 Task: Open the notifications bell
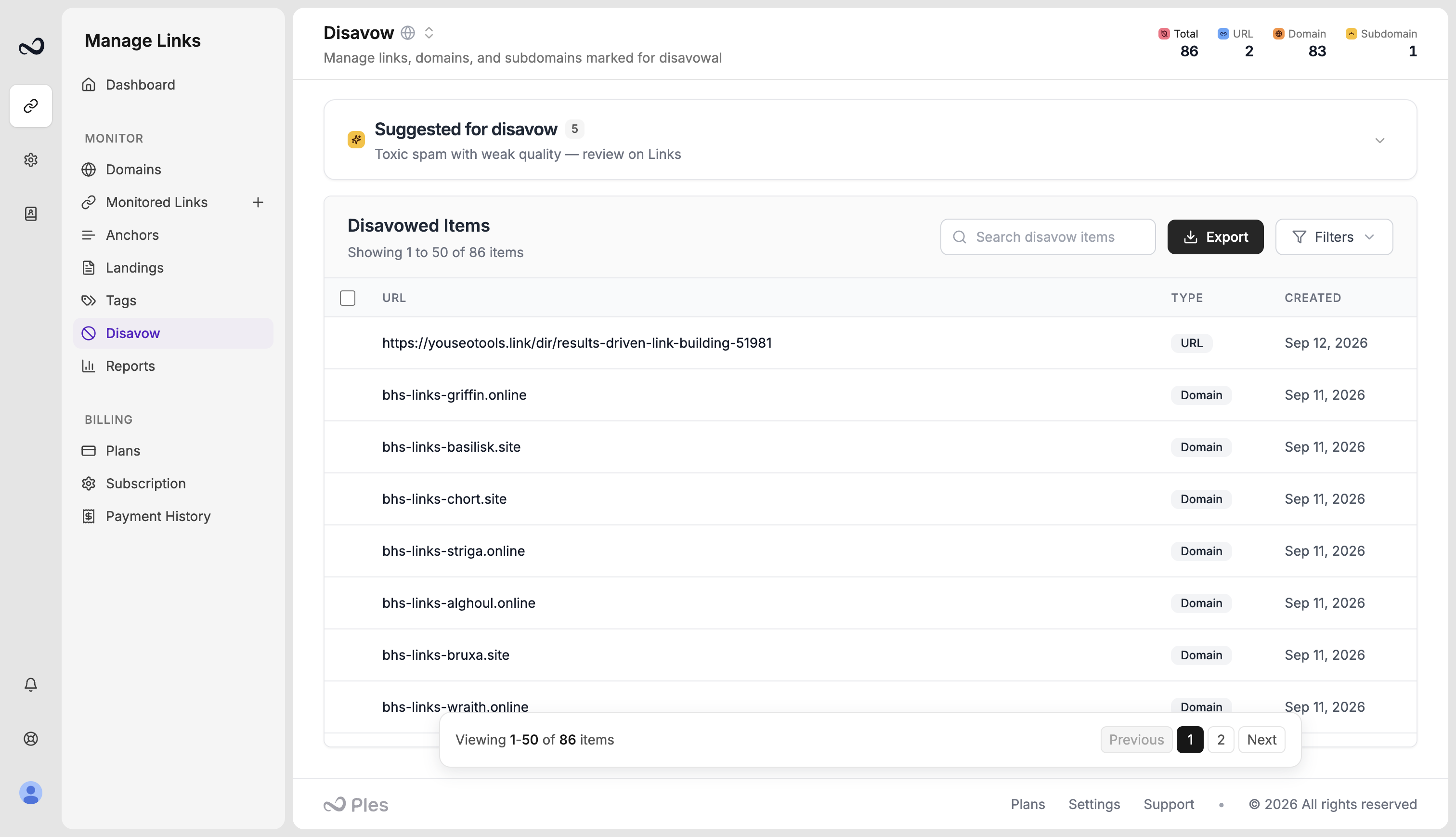click(x=31, y=685)
